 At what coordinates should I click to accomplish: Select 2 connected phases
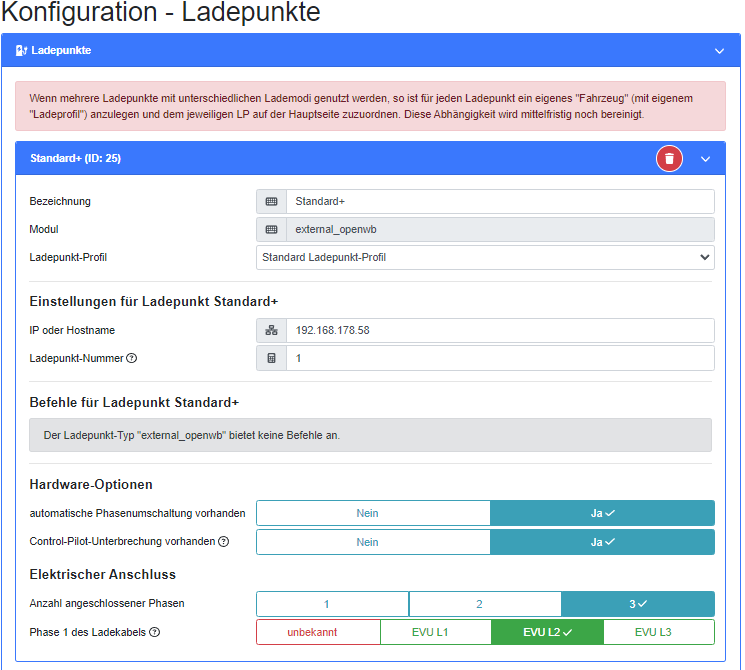pos(485,604)
